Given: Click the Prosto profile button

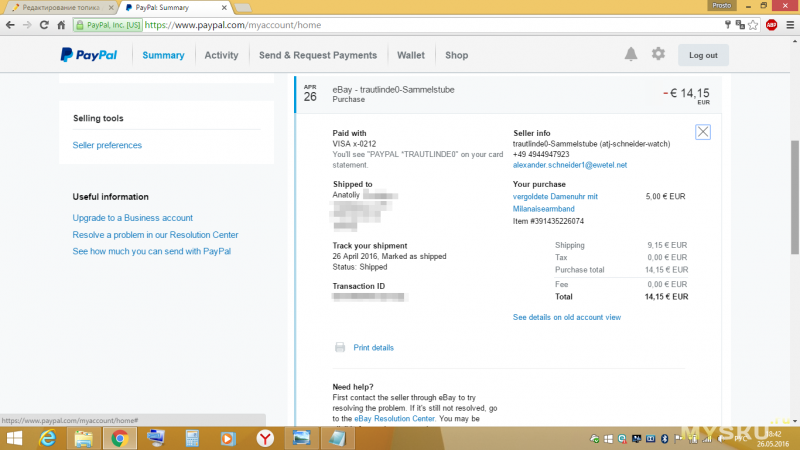Looking at the screenshot, I should tap(721, 5).
